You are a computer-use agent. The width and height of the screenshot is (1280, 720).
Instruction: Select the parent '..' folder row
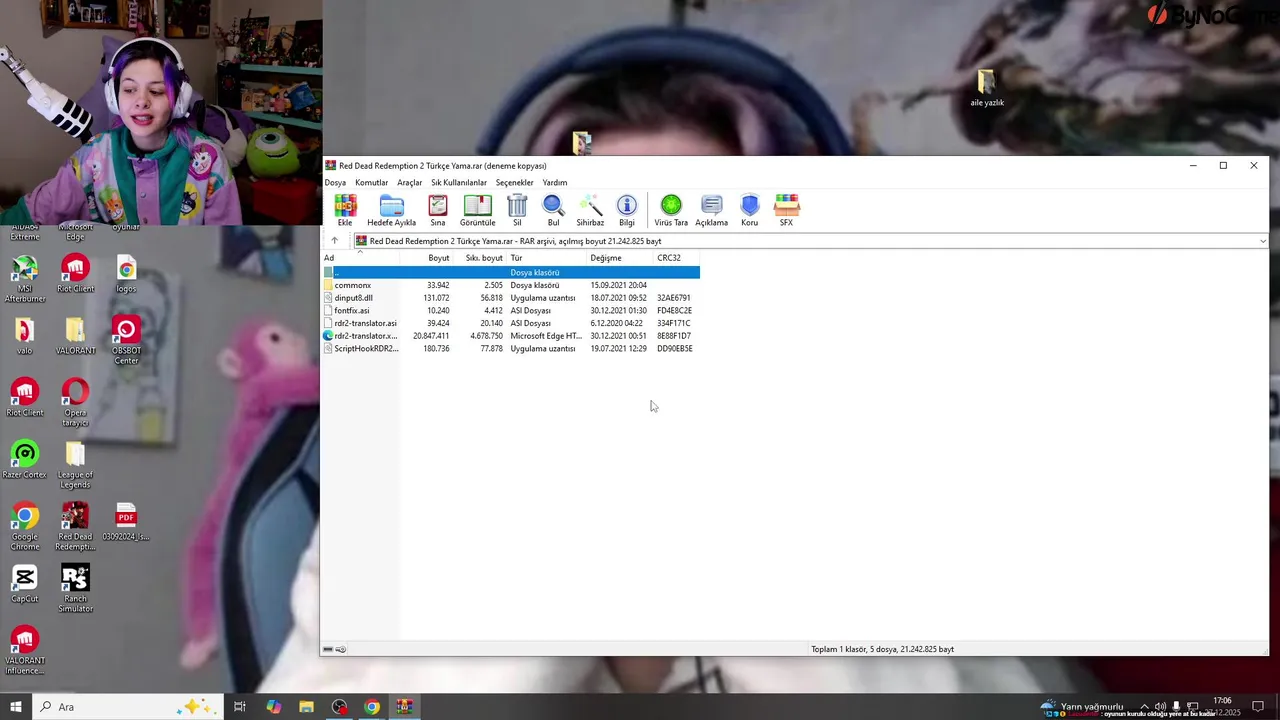[x=511, y=272]
